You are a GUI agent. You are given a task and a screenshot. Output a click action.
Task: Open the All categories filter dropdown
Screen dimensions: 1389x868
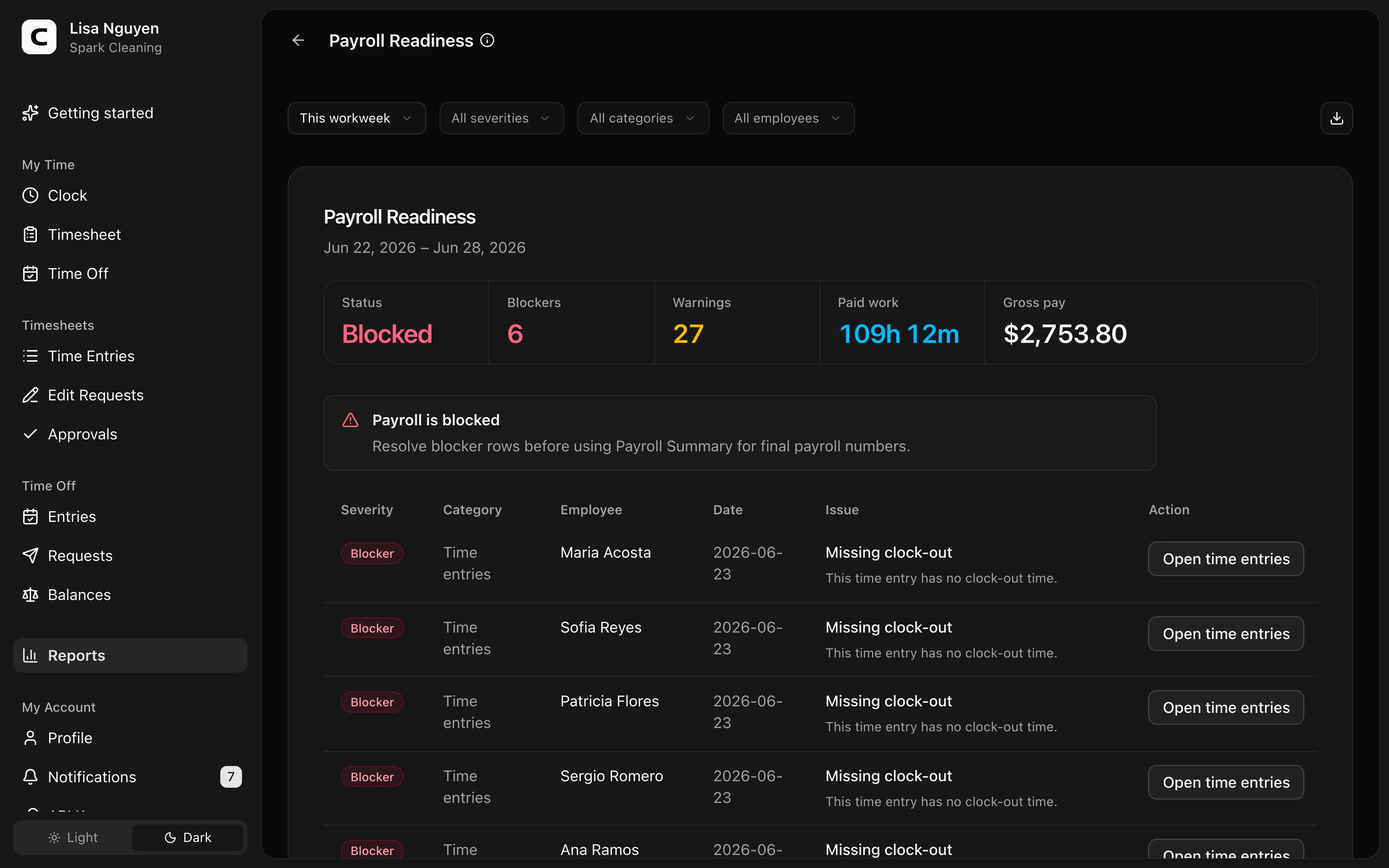pyautogui.click(x=643, y=118)
